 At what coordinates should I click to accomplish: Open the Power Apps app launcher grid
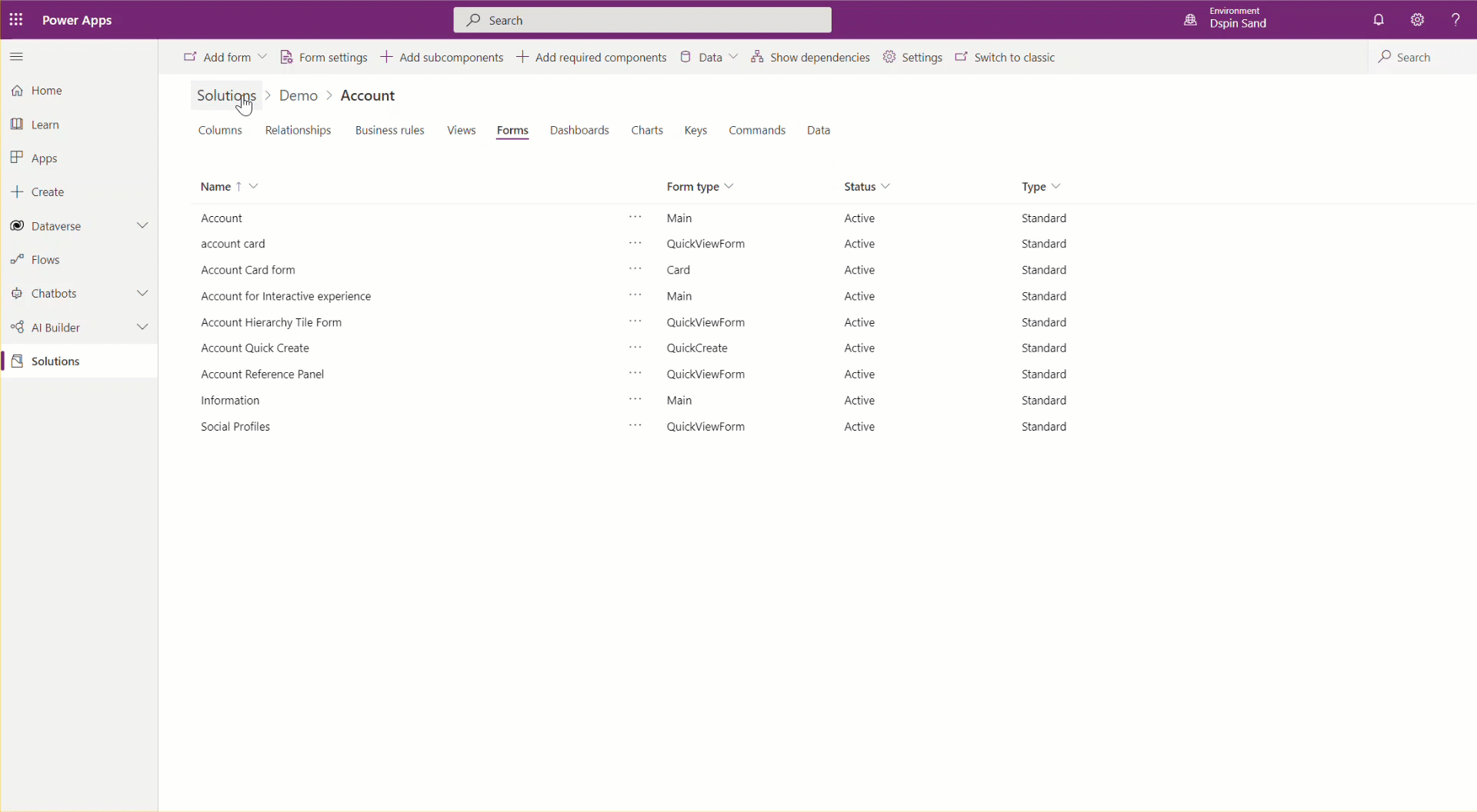point(16,20)
